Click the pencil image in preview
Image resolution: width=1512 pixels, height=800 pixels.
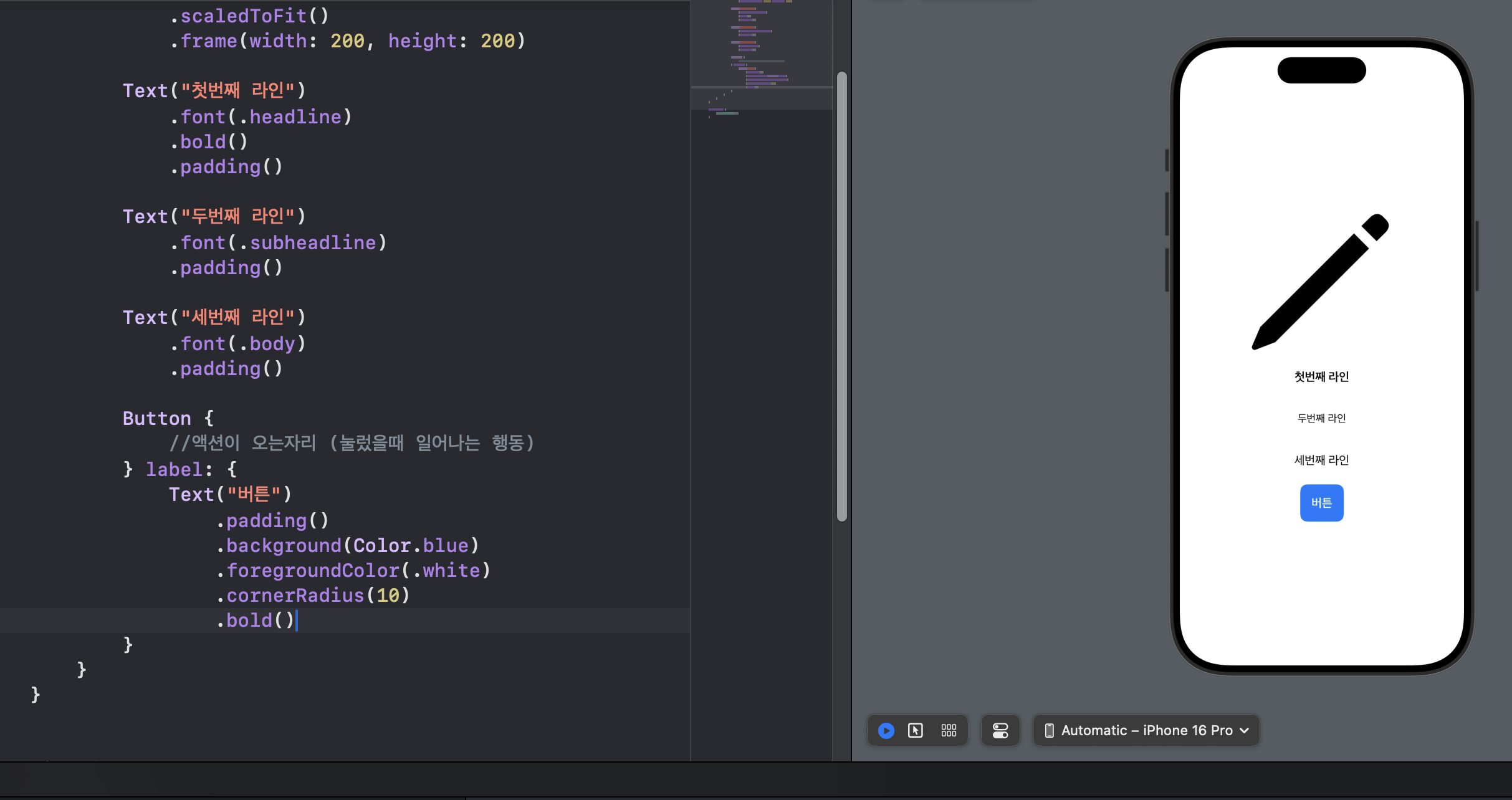click(1320, 282)
